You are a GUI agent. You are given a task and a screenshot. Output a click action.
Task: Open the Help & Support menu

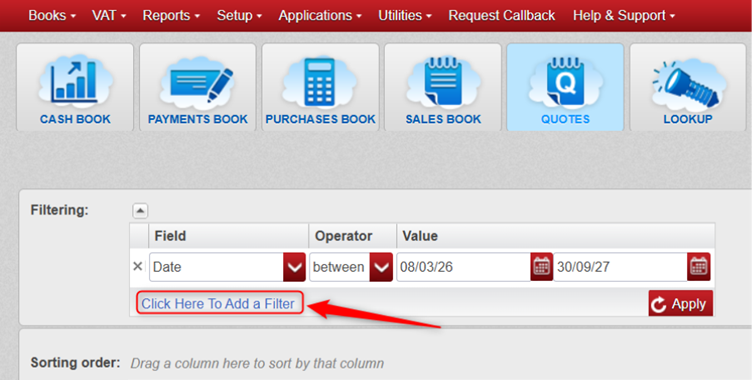(623, 15)
